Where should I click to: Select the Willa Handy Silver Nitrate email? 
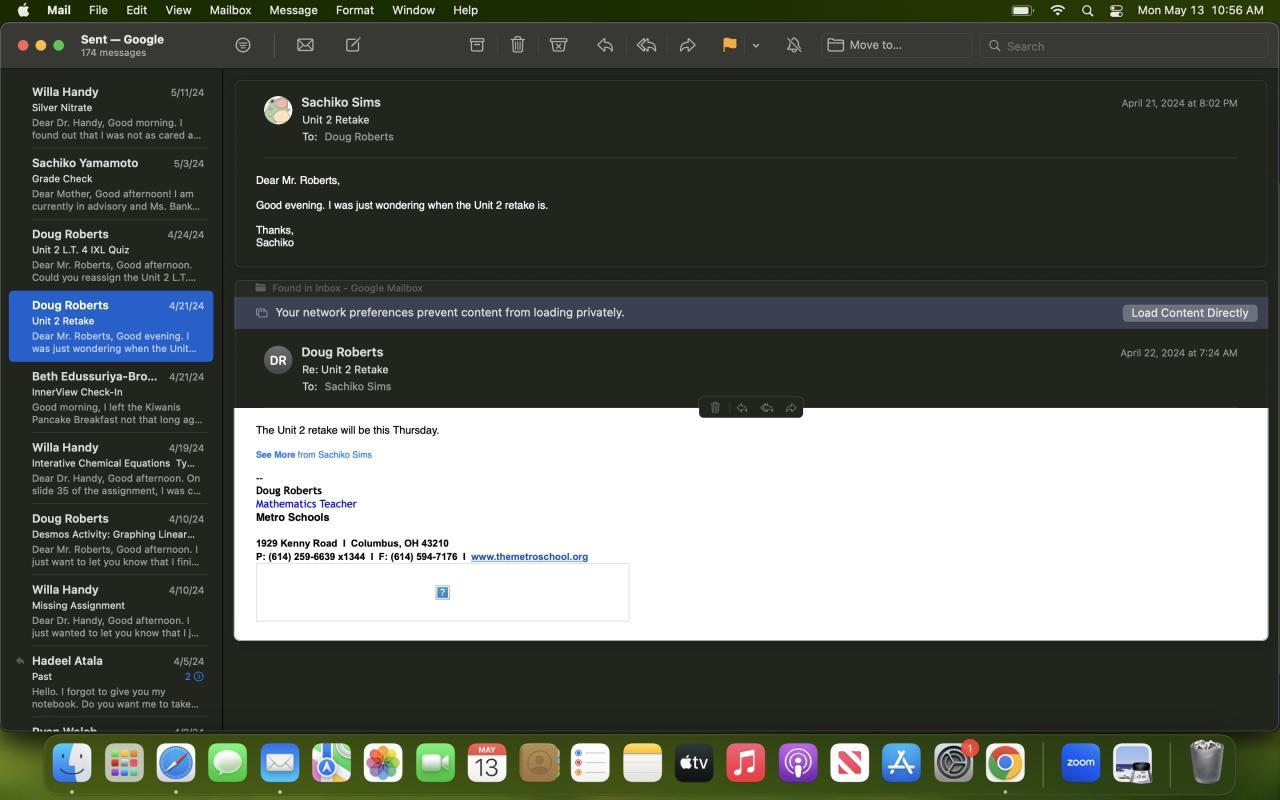[111, 113]
